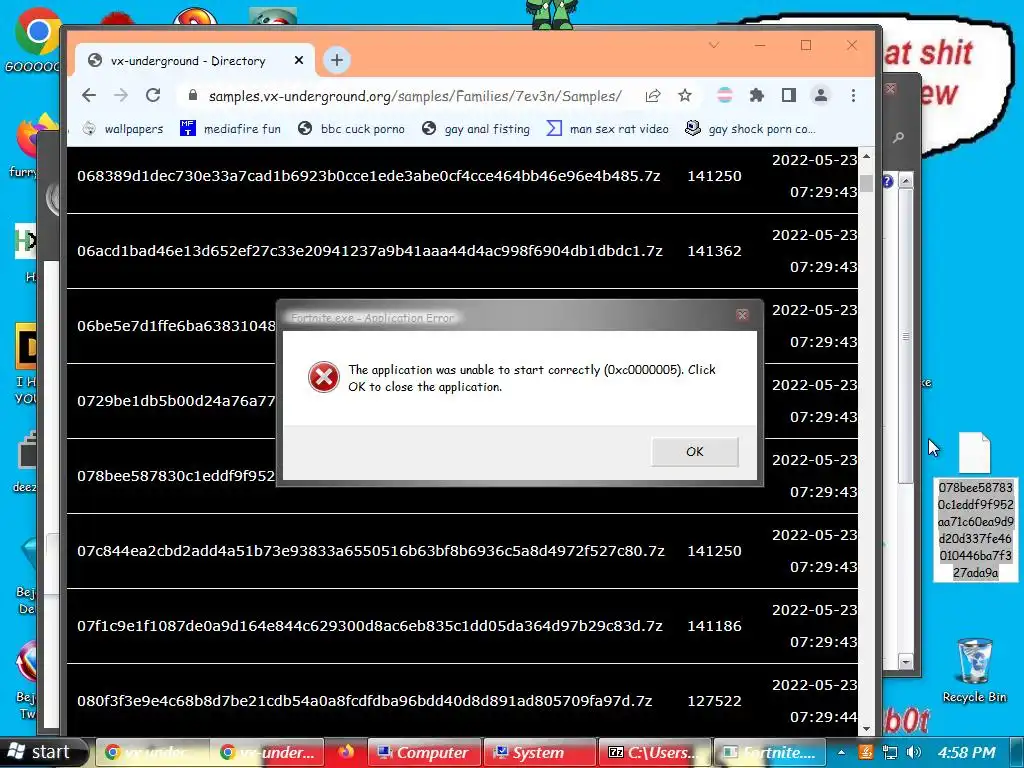Image resolution: width=1024 pixels, height=768 pixels.
Task: Select the vx-underground - Directory tab
Action: click(x=195, y=61)
